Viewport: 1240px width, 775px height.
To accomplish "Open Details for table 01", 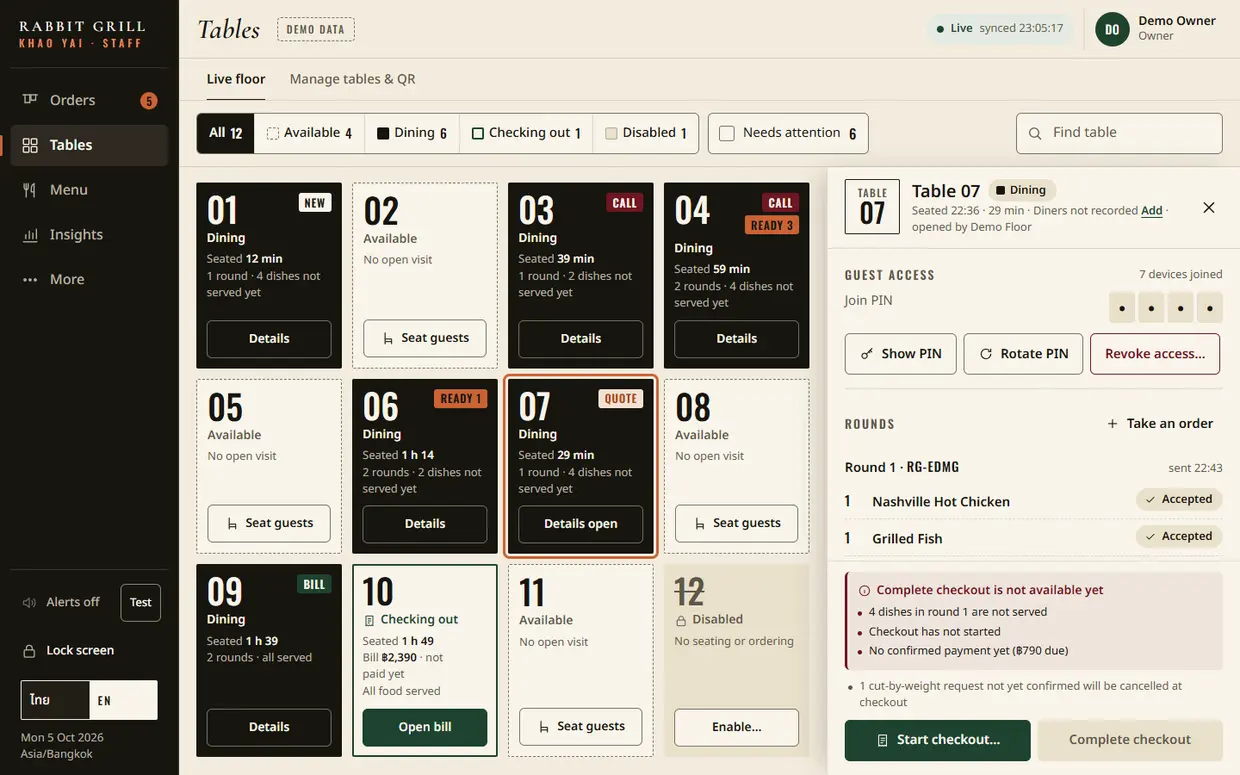I will pyautogui.click(x=269, y=339).
